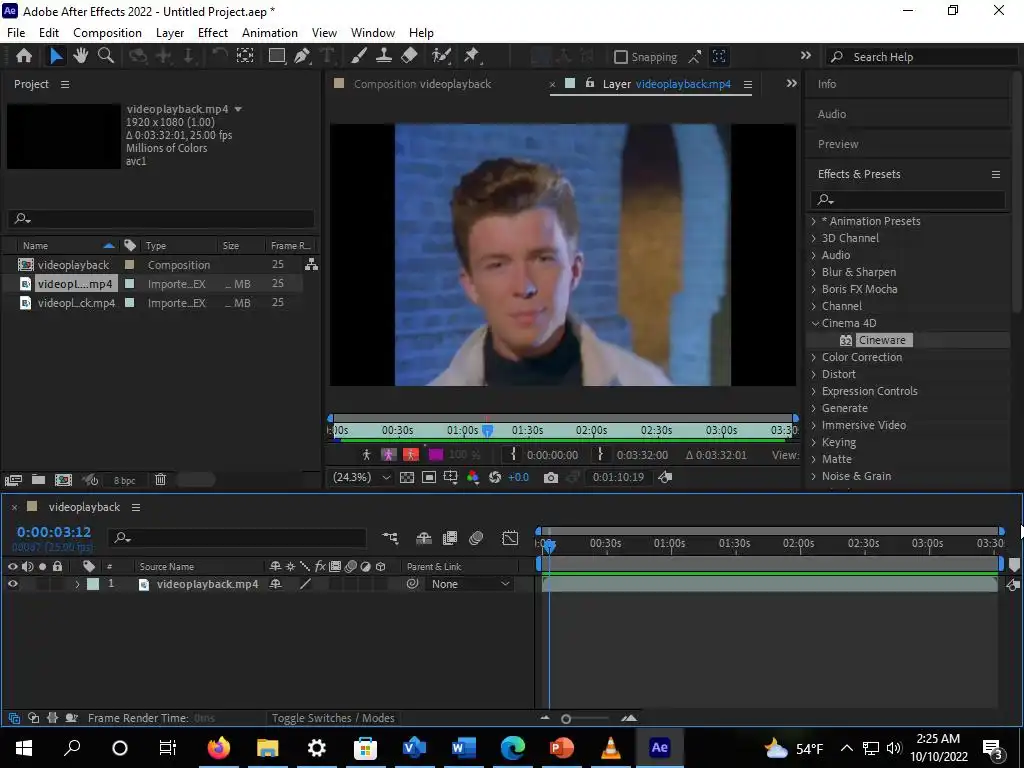1024x768 pixels.
Task: Expand the Keying effects category
Action: (x=814, y=441)
